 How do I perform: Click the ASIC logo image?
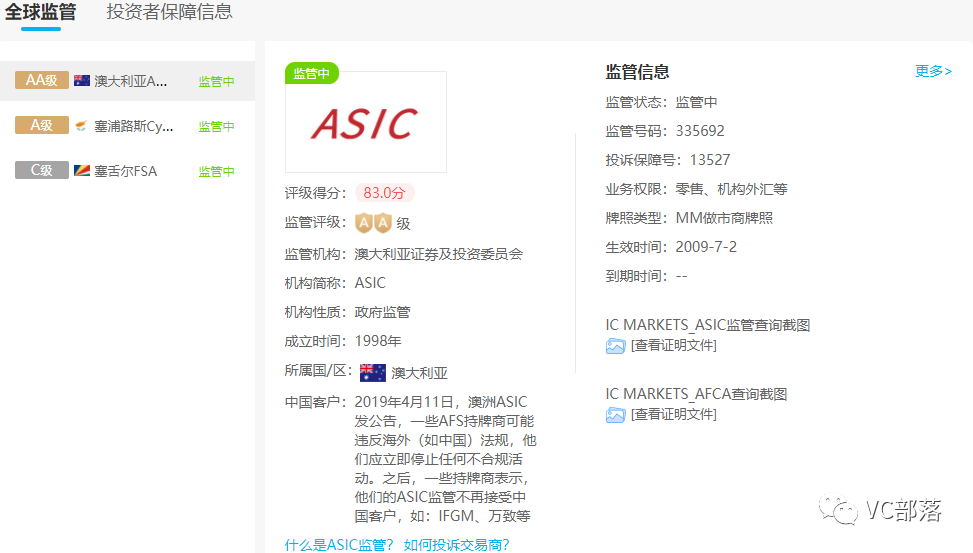click(365, 122)
